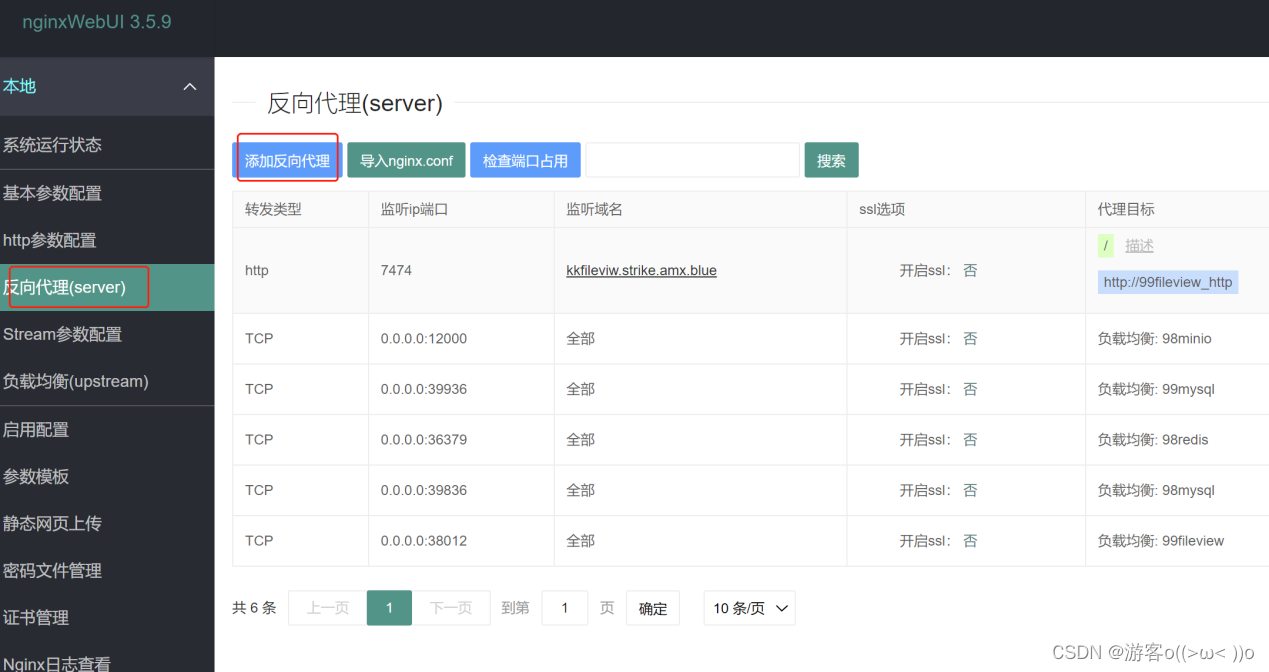The width and height of the screenshot is (1269, 672).
Task: Click the 下一页 pagination button
Action: 451,608
